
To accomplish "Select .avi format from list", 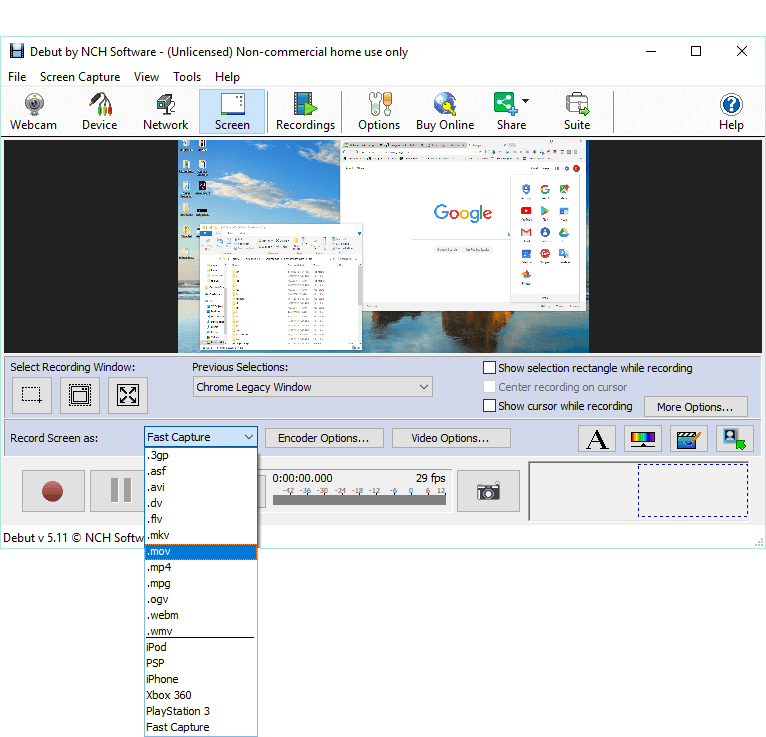I will (x=201, y=487).
